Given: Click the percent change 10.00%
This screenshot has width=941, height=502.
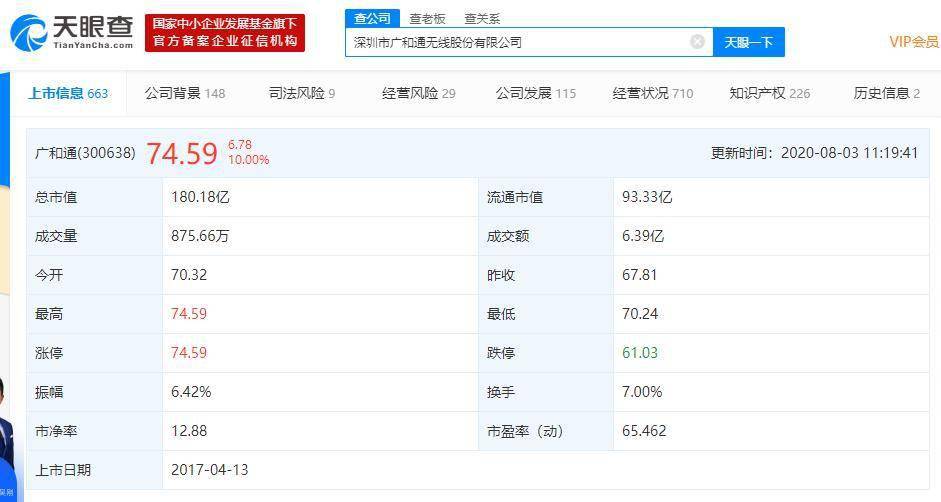Looking at the screenshot, I should (248, 160).
